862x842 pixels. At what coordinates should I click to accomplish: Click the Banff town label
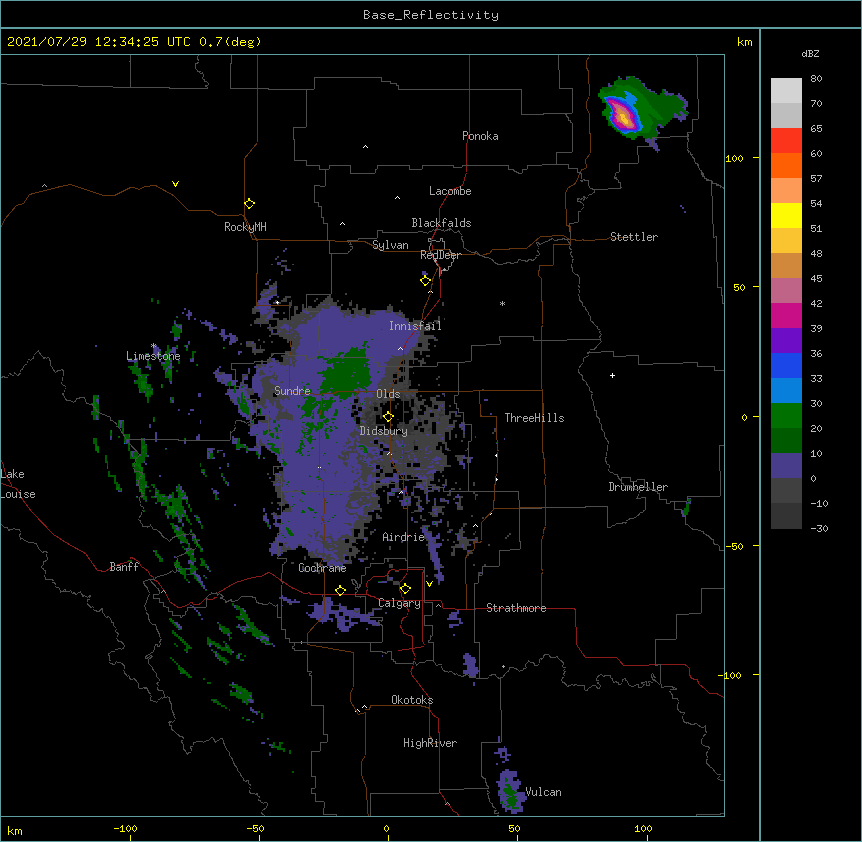124,567
